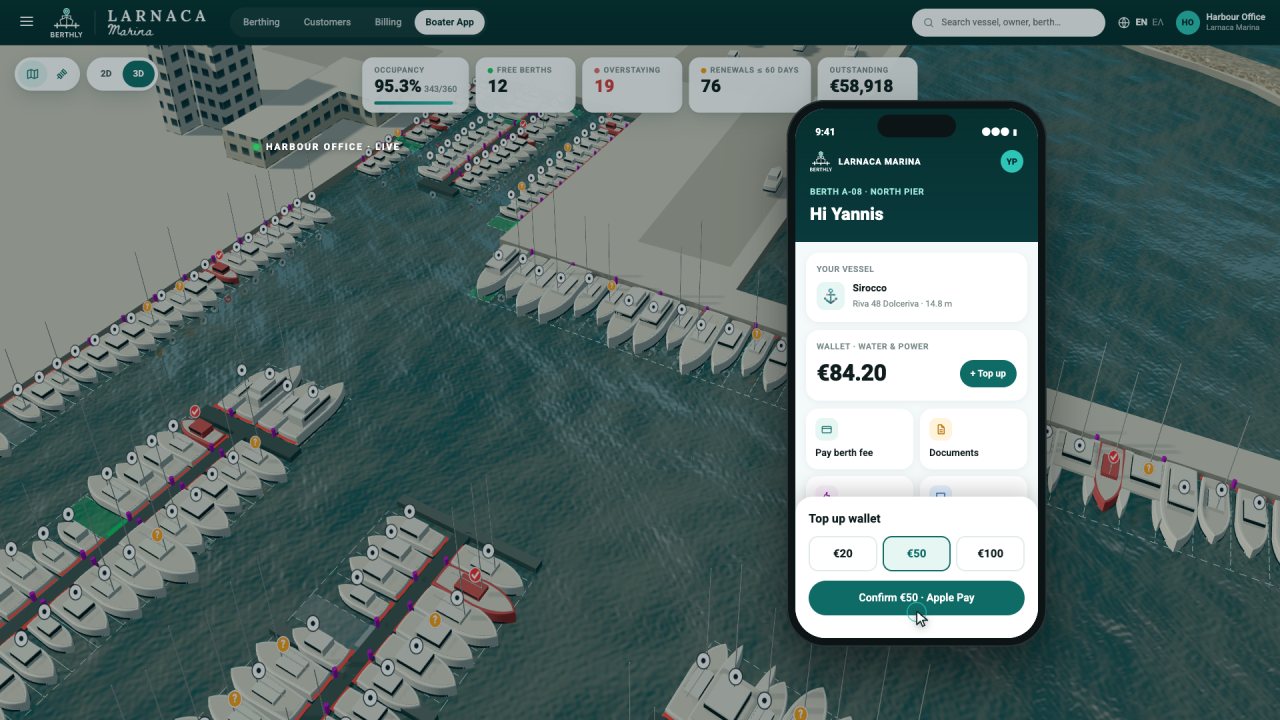Tap the Pay berth fee label
1280x720 pixels.
click(x=845, y=453)
